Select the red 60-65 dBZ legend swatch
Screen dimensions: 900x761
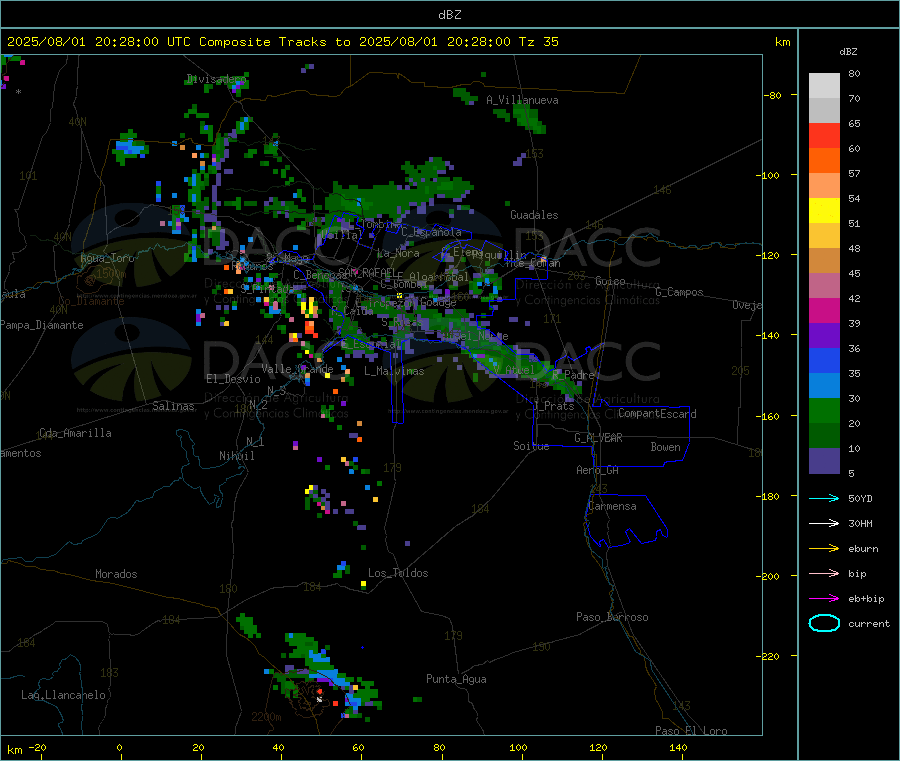point(824,135)
